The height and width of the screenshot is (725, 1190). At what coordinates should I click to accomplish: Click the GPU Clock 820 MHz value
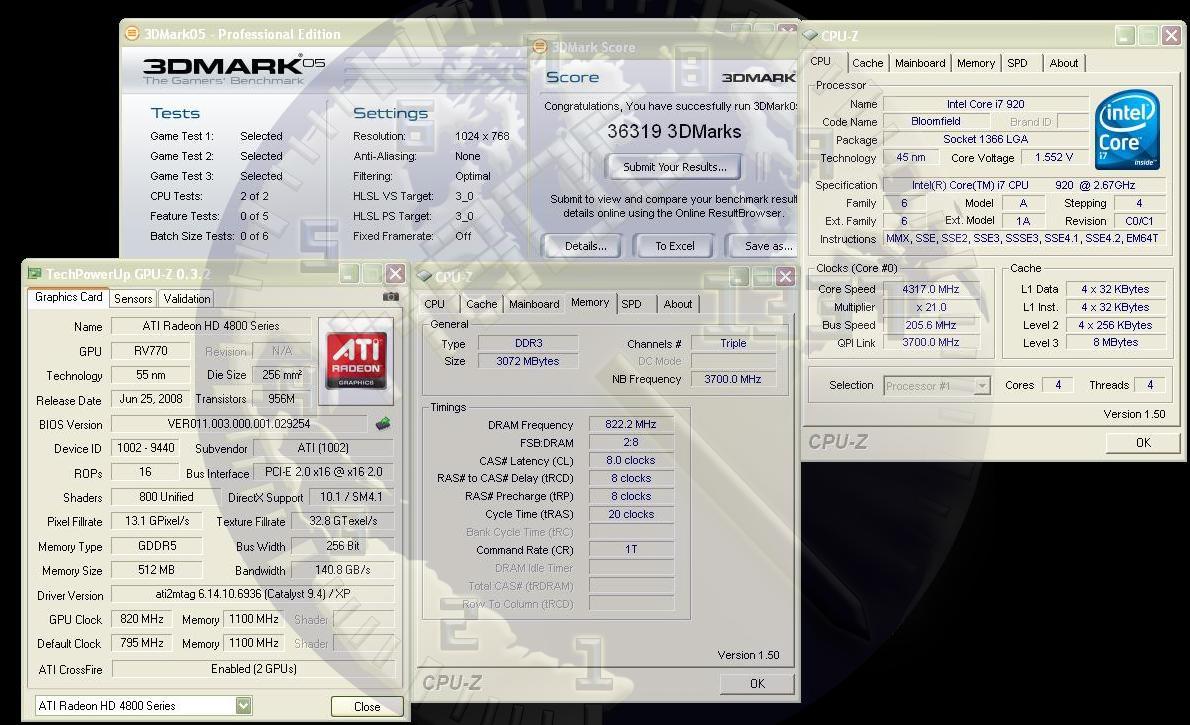pos(142,619)
